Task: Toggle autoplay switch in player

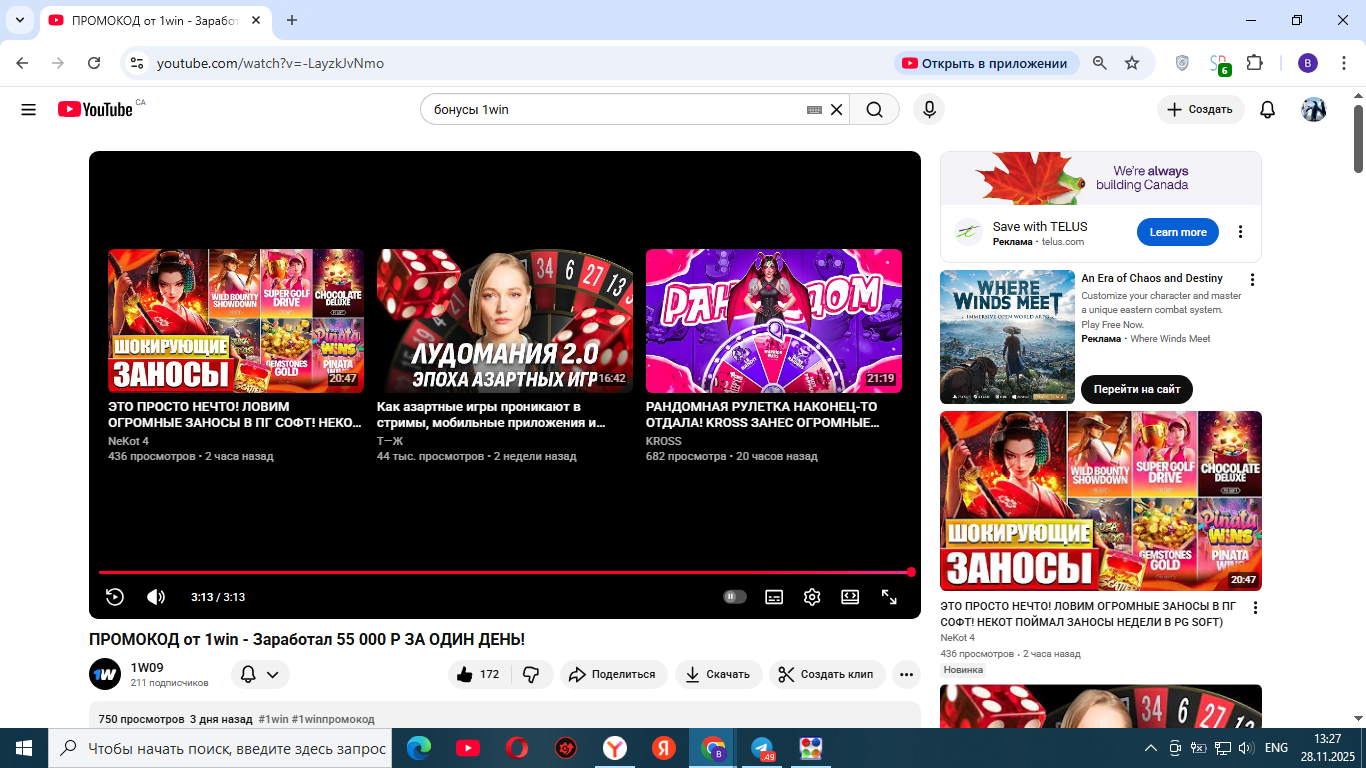Action: (x=735, y=597)
